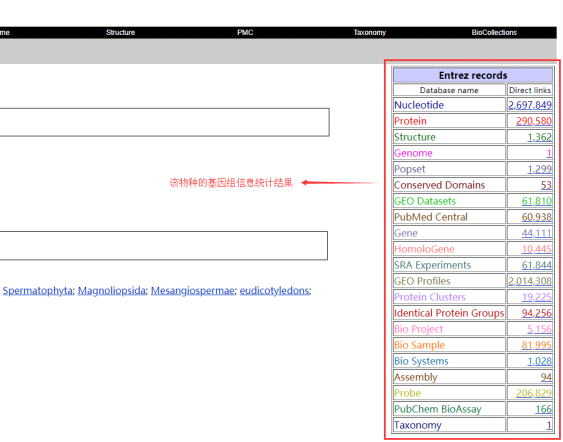Image resolution: width=563 pixels, height=442 pixels.
Task: Follow the SRA Experiments link 61,844
Action: [x=536, y=265]
